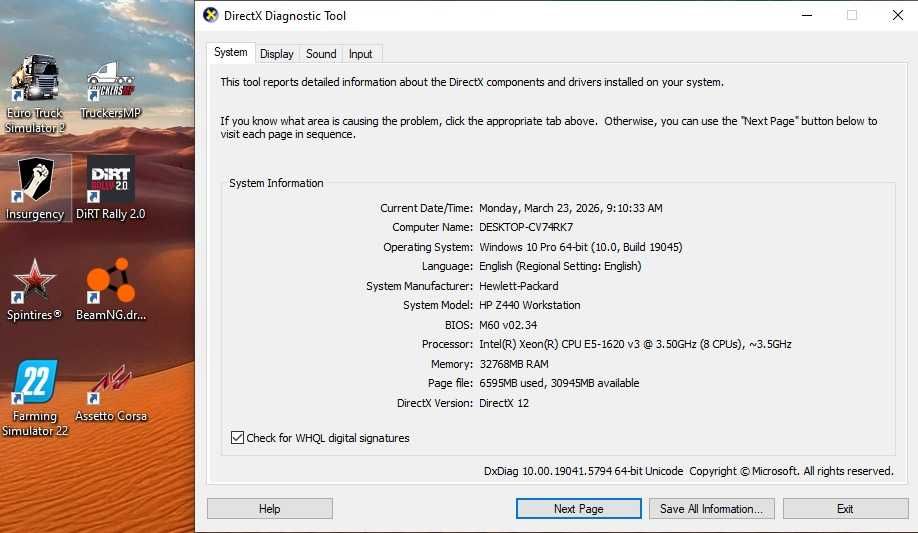Click the English regional setting language value
This screenshot has height=533, width=918.
pyautogui.click(x=560, y=266)
